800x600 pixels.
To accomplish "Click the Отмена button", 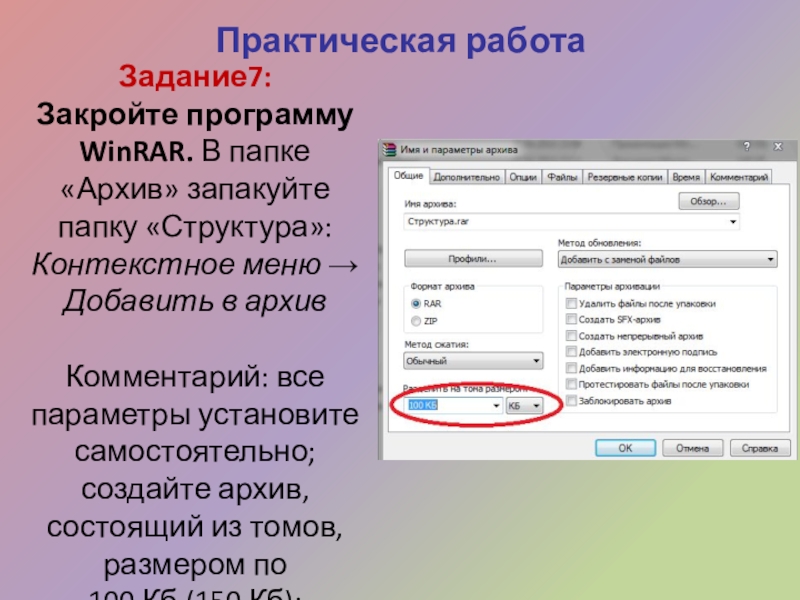I will coord(692,448).
